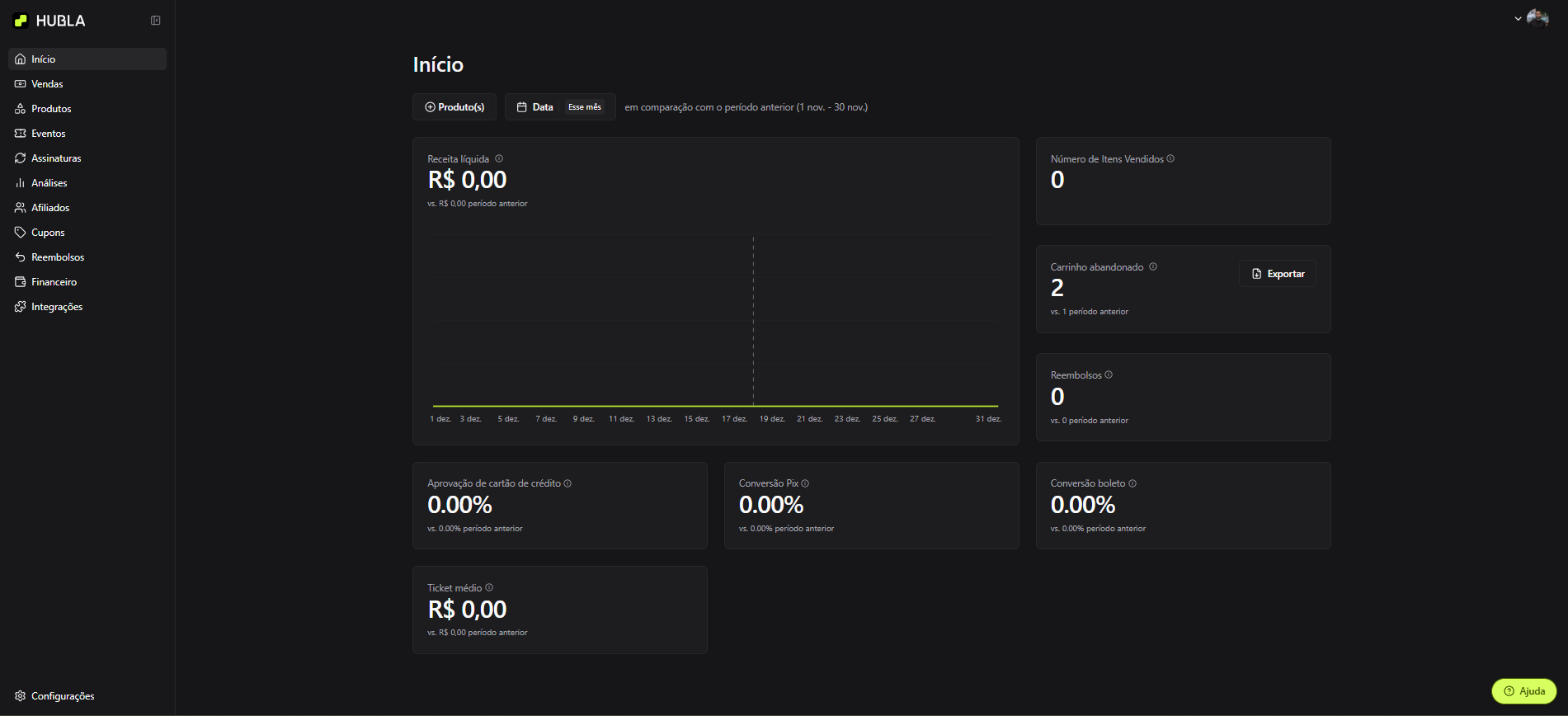The width and height of the screenshot is (1568, 716).
Task: Expand the account menu chevron
Action: [x=1518, y=19]
